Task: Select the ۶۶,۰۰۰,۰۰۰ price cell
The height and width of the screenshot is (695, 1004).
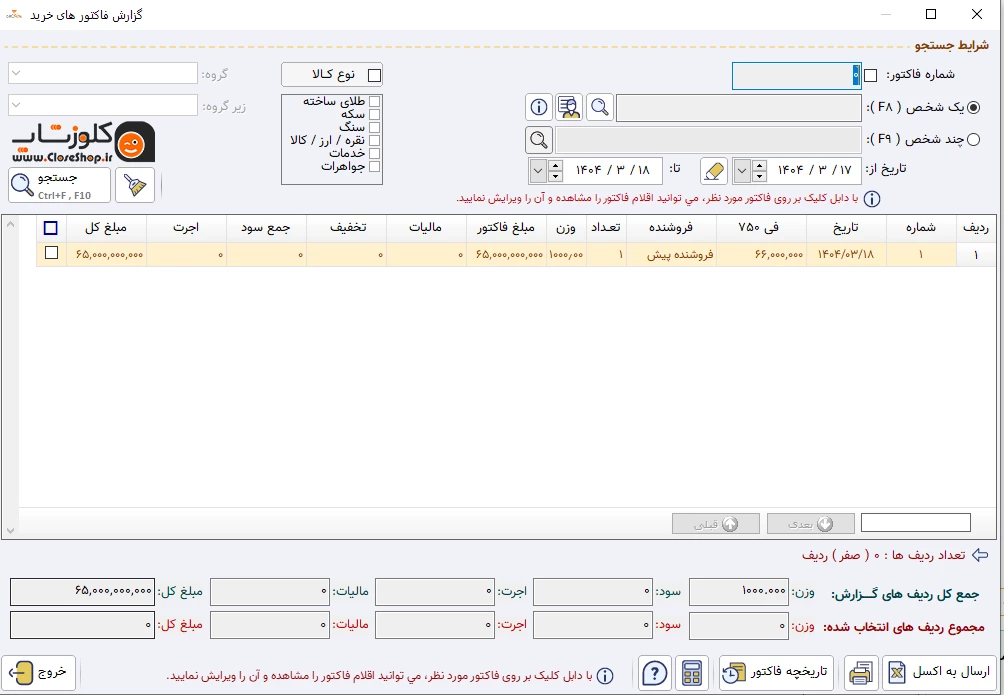Action: tap(761, 255)
